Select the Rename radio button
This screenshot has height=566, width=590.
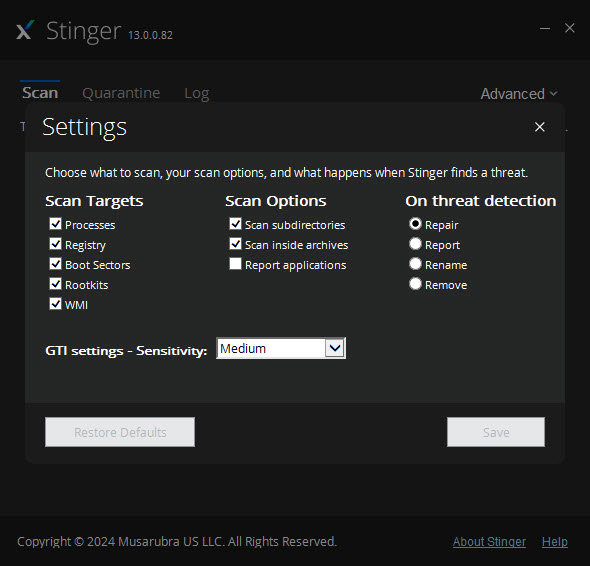pos(415,264)
